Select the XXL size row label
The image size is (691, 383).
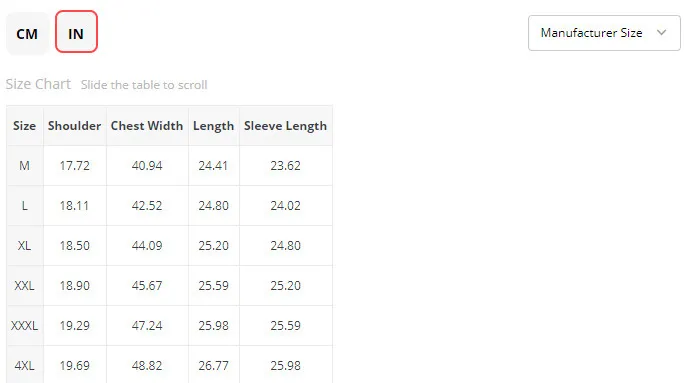25,286
